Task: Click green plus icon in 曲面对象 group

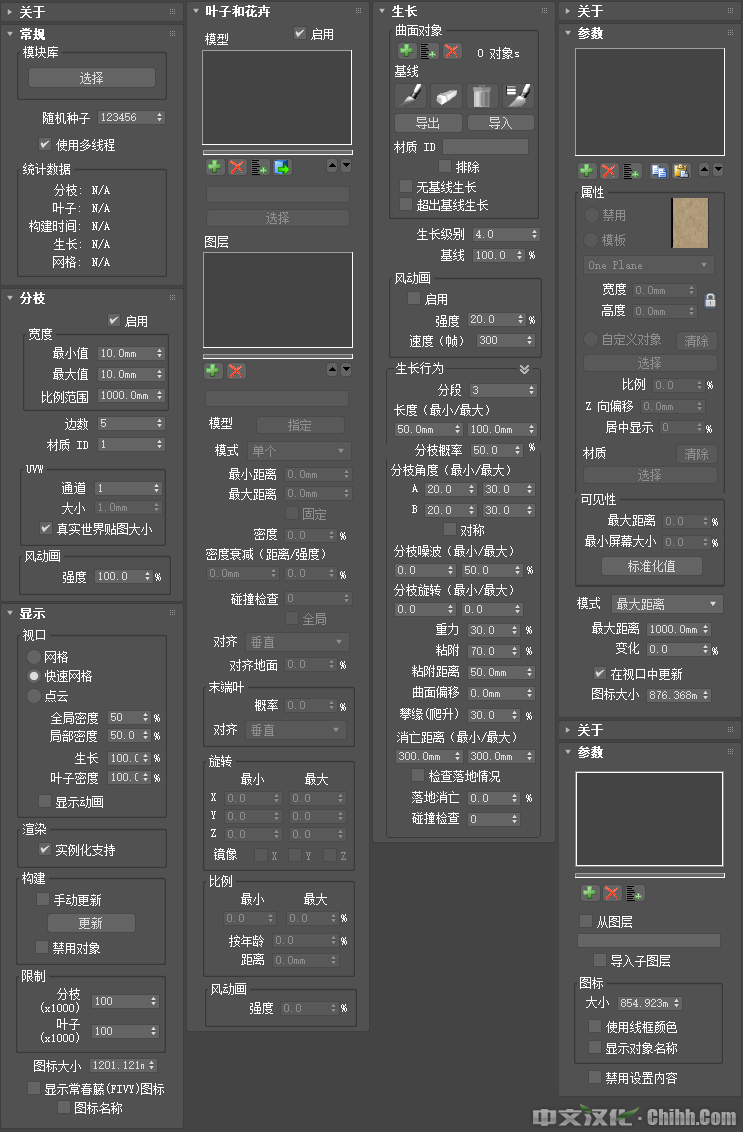Action: 406,51
